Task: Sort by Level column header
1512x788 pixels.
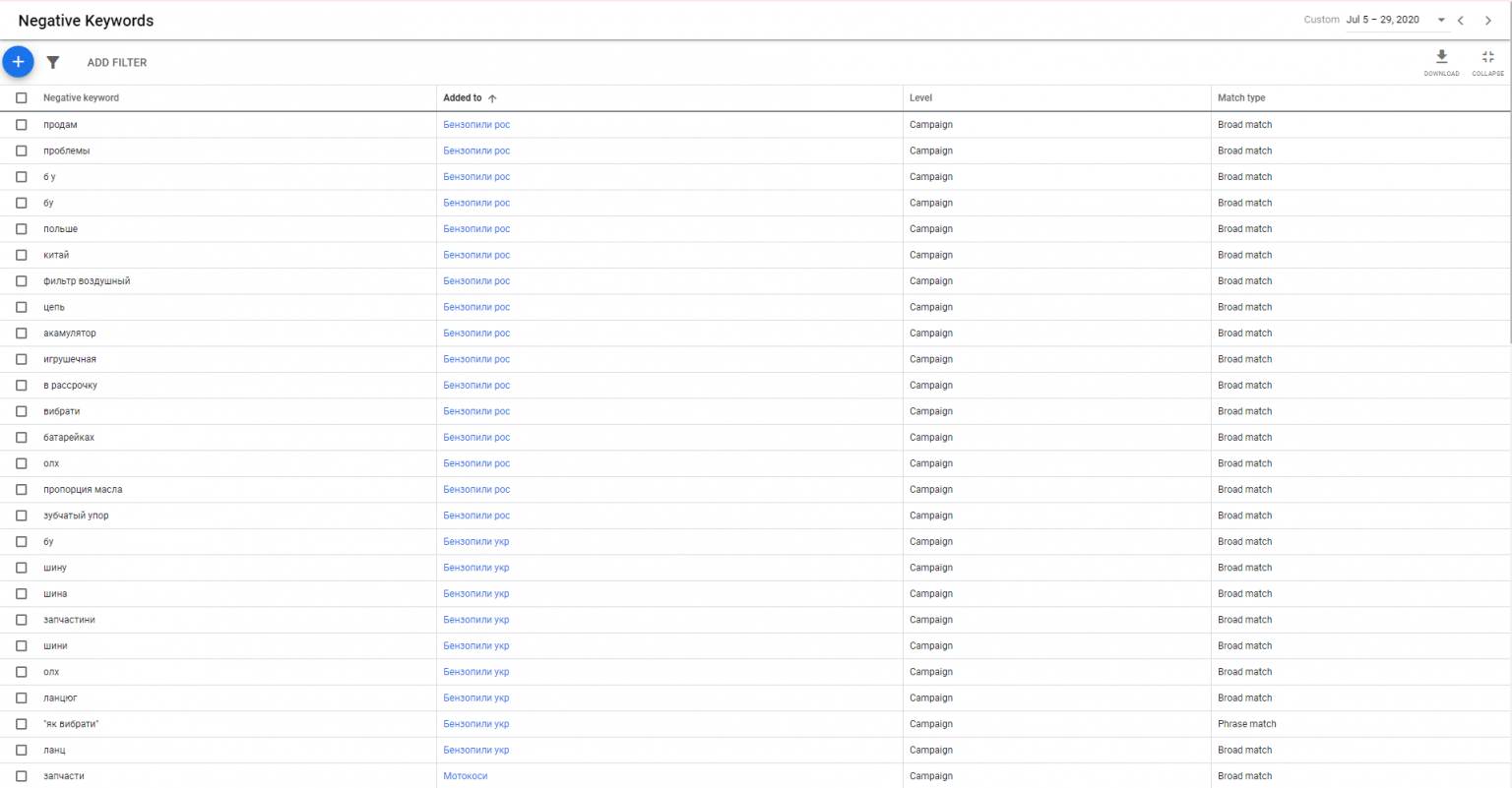Action: click(x=920, y=98)
